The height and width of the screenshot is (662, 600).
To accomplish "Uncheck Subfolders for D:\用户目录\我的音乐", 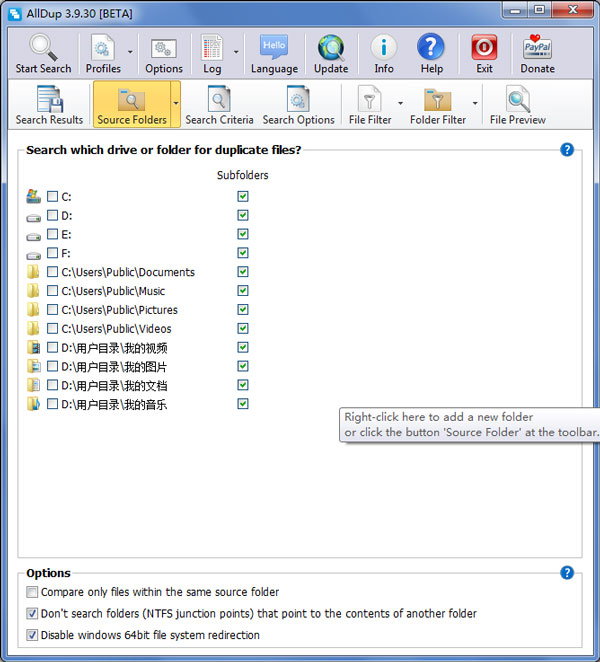I will click(x=243, y=404).
